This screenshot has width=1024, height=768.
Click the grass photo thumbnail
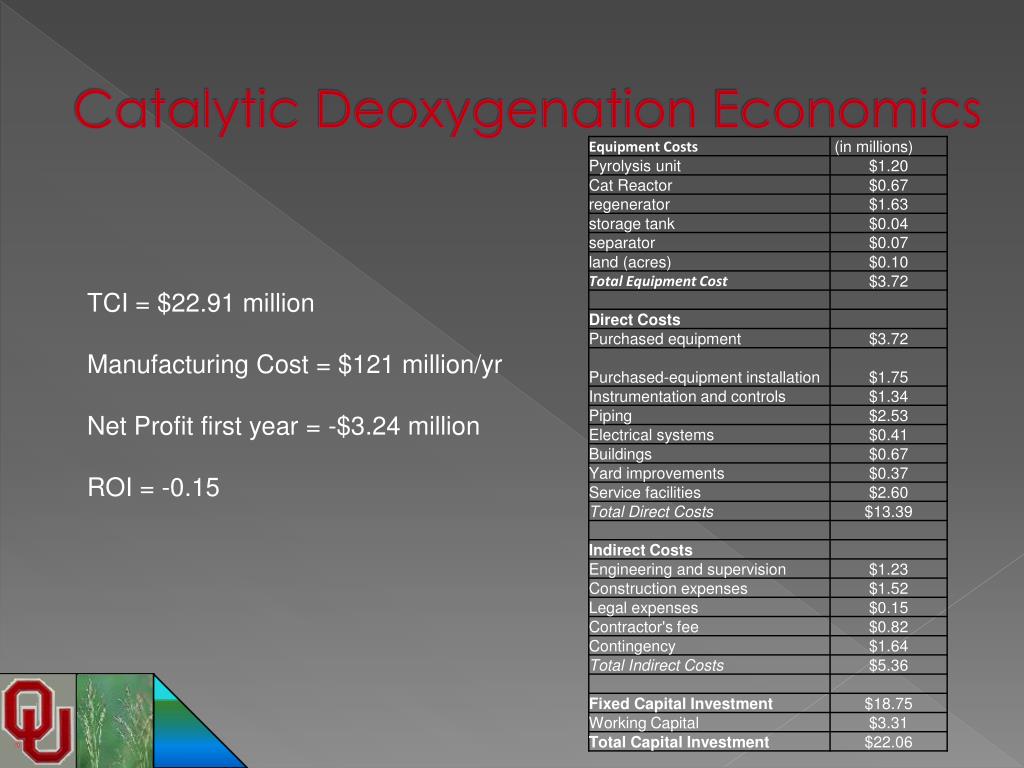pos(115,721)
